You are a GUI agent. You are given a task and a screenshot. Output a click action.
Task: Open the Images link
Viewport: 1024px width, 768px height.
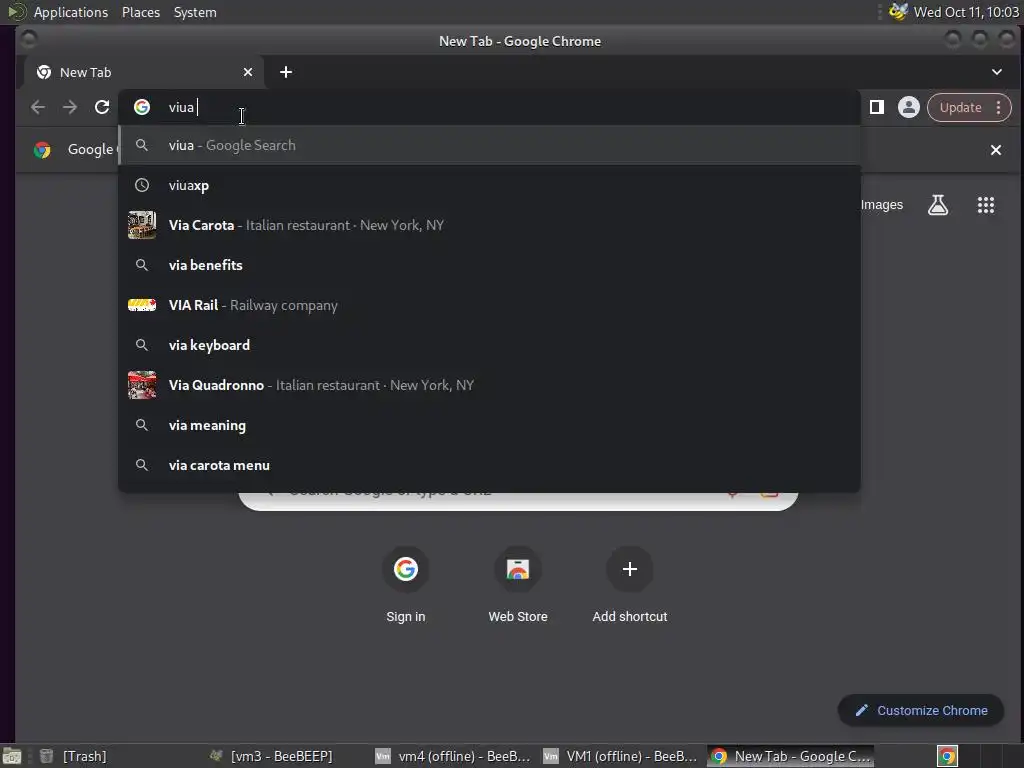[882, 205]
